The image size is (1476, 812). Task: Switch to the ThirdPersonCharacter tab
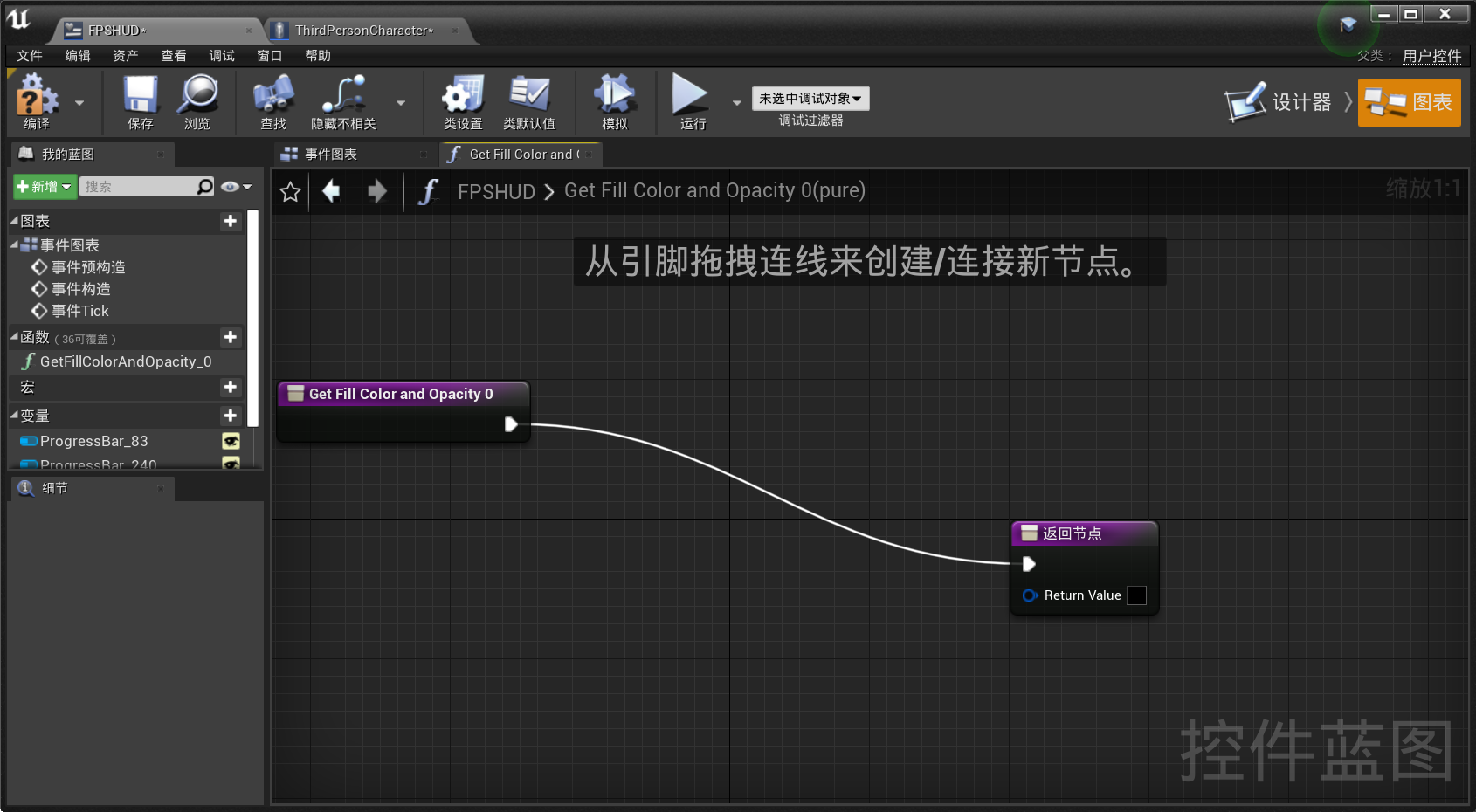pos(363,31)
